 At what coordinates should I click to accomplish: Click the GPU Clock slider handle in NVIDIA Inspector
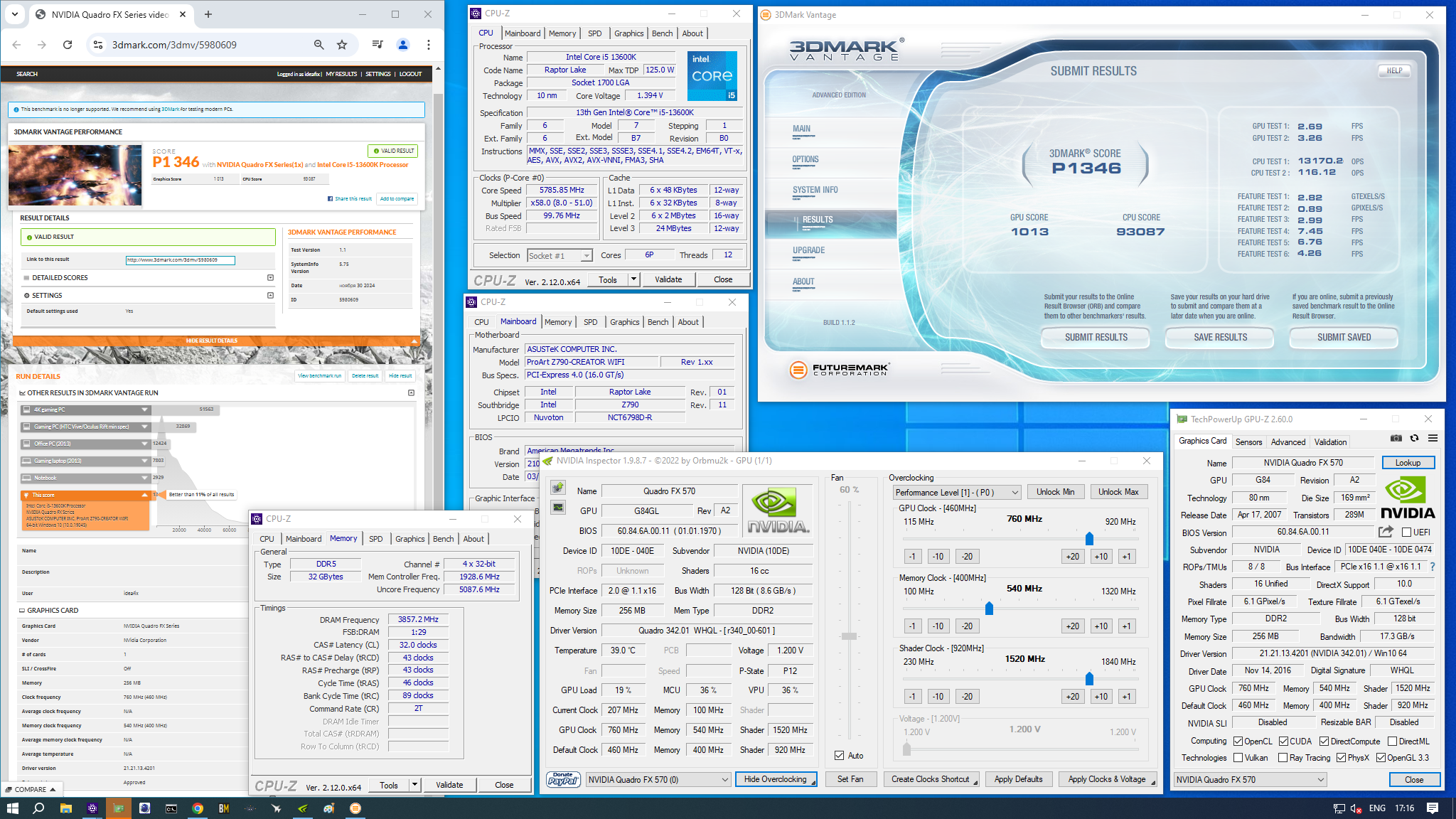coord(1089,538)
